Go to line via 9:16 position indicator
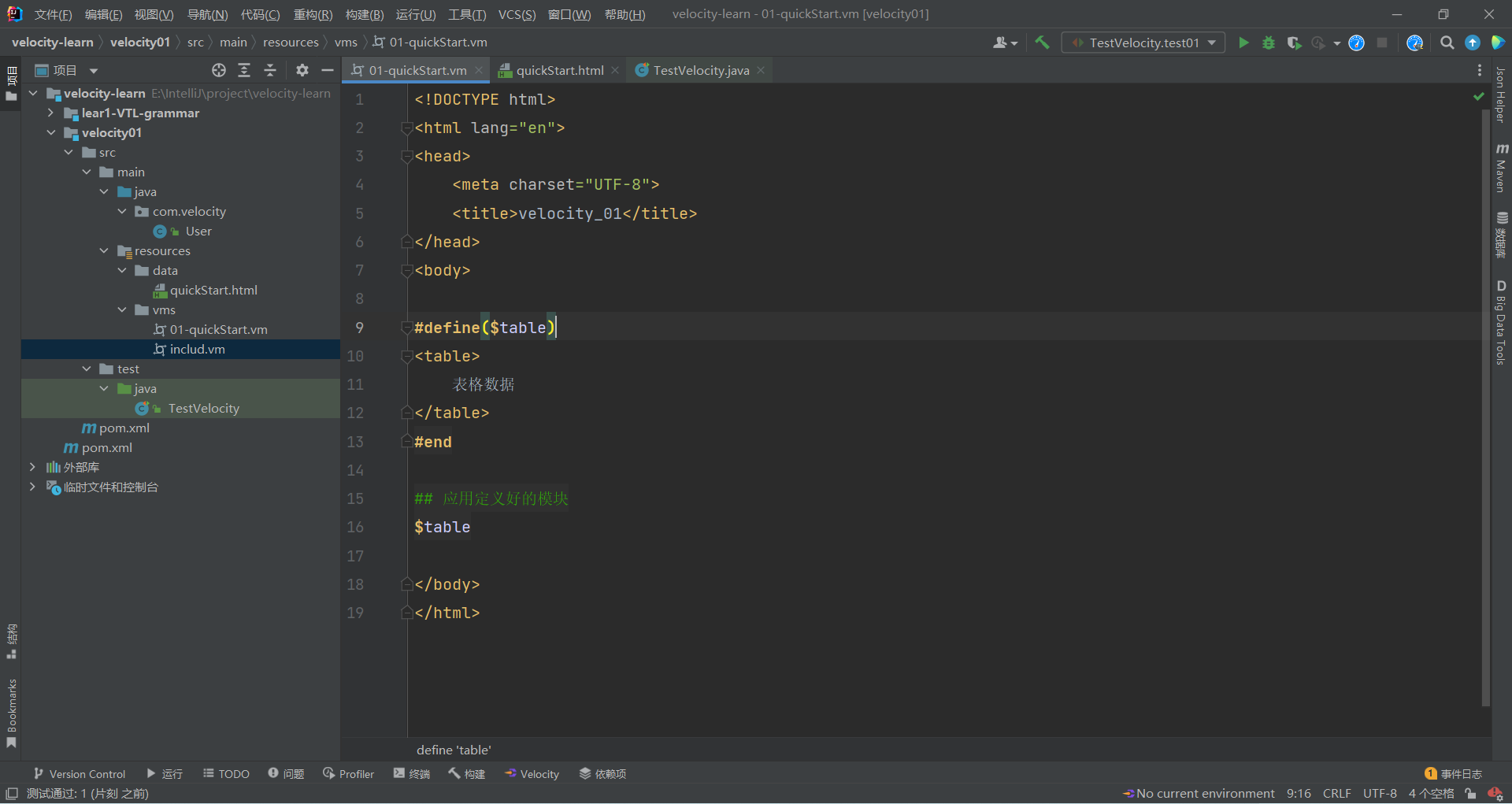 (1299, 794)
